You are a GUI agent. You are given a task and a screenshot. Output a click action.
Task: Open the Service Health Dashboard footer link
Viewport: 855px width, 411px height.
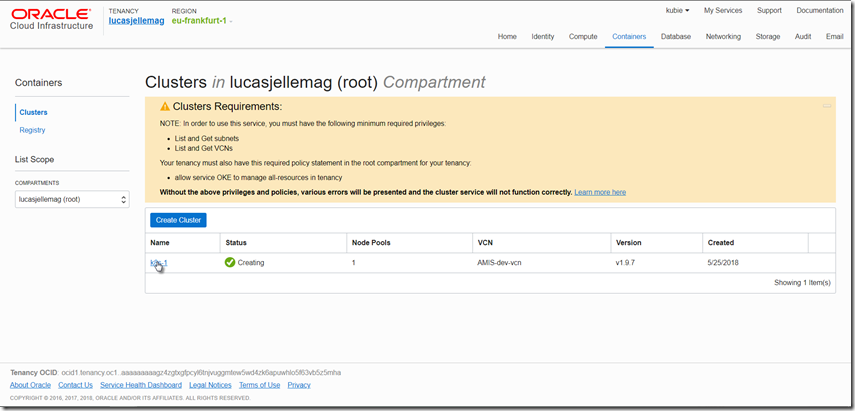(x=140, y=385)
